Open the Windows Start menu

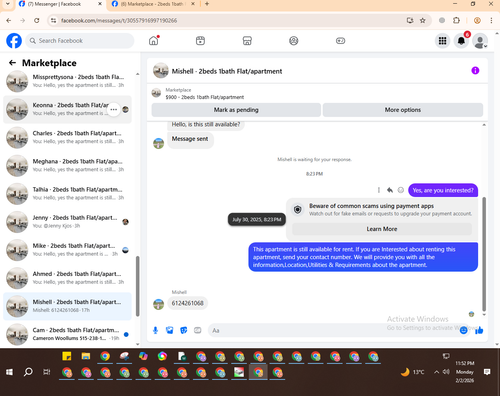(x=9, y=372)
